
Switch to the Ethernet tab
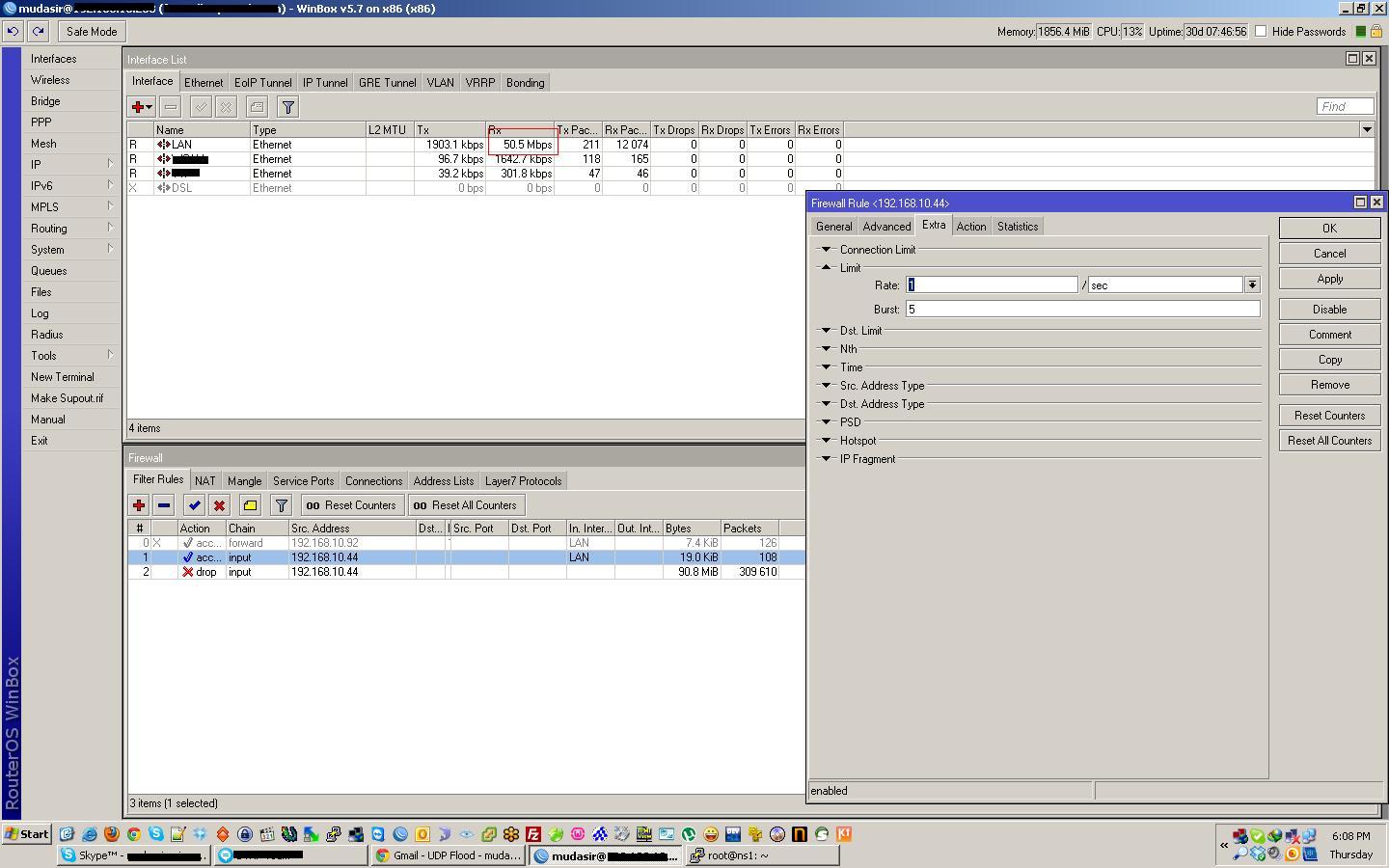(x=204, y=83)
